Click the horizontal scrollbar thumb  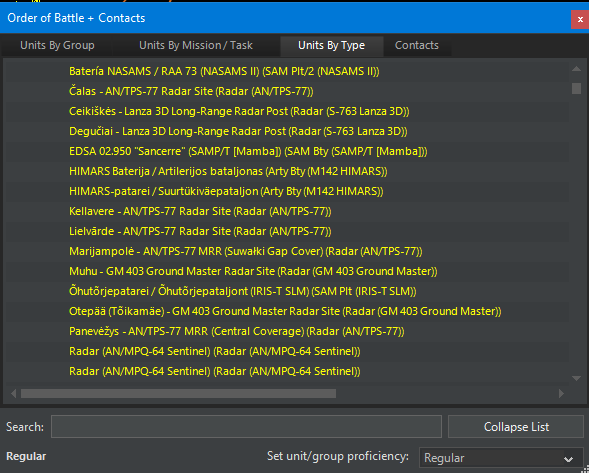178,393
